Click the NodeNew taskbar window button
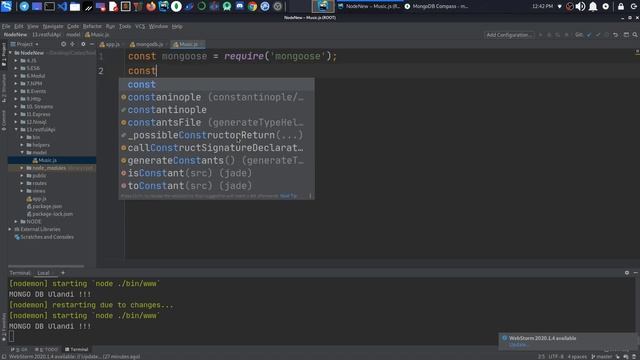640x360 pixels. (369, 6)
